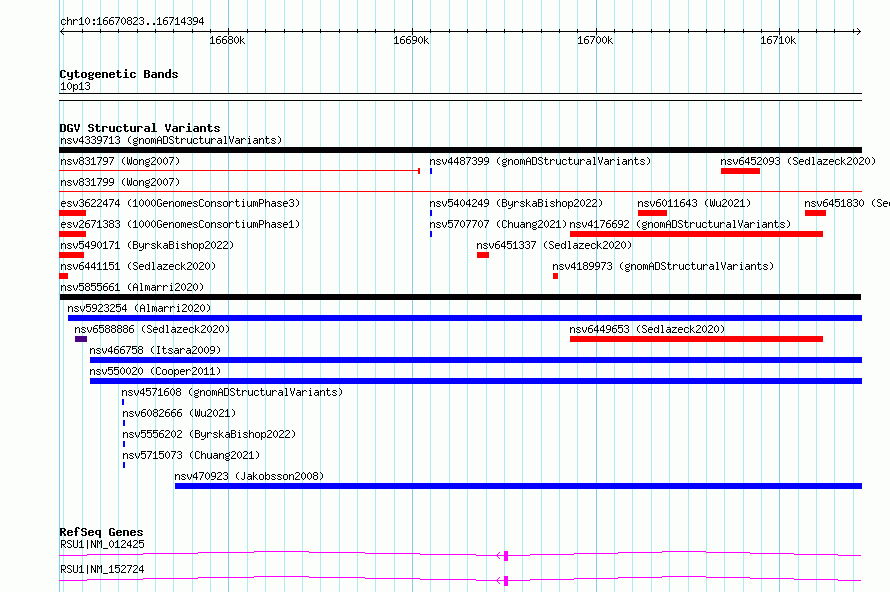The image size is (890, 592).
Task: Click RSU1|NM_152724 gene label
Action: pos(102,569)
